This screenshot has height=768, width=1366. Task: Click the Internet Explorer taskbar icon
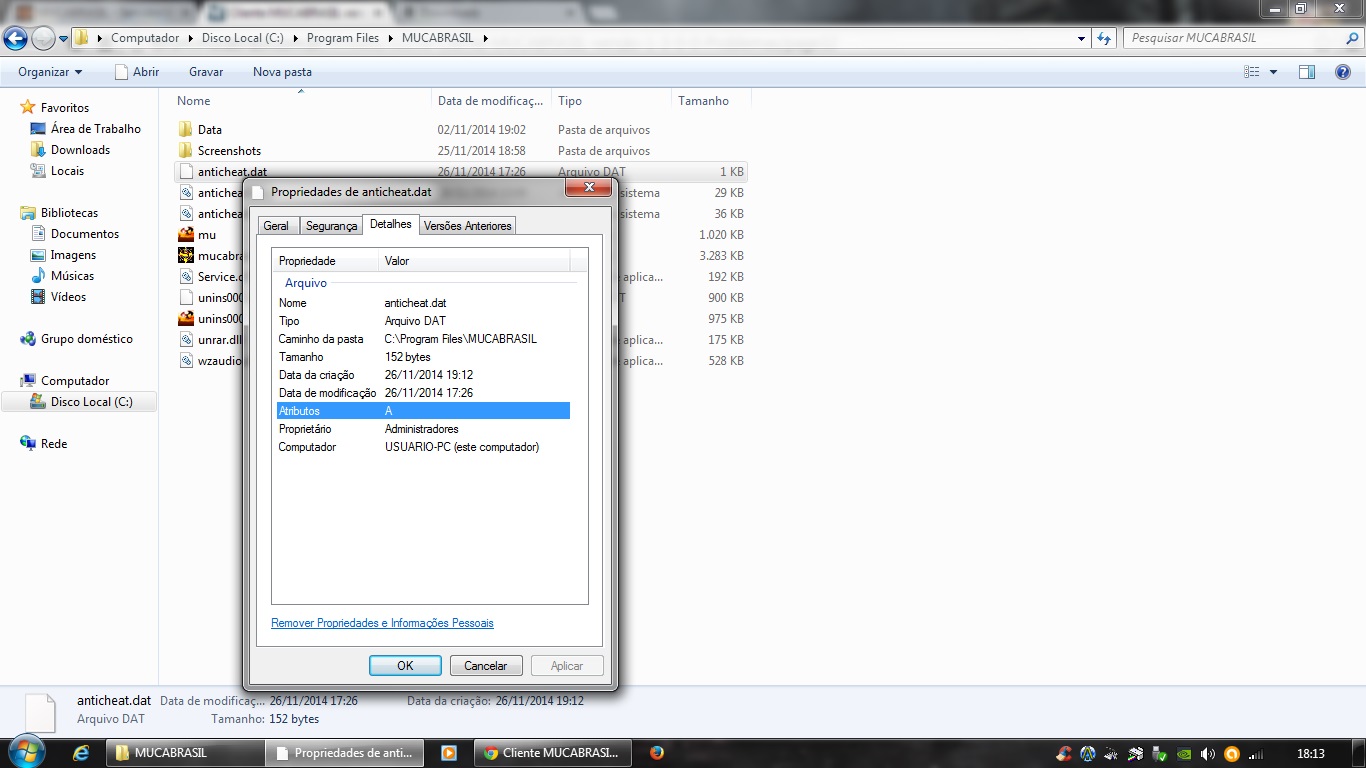(81, 753)
